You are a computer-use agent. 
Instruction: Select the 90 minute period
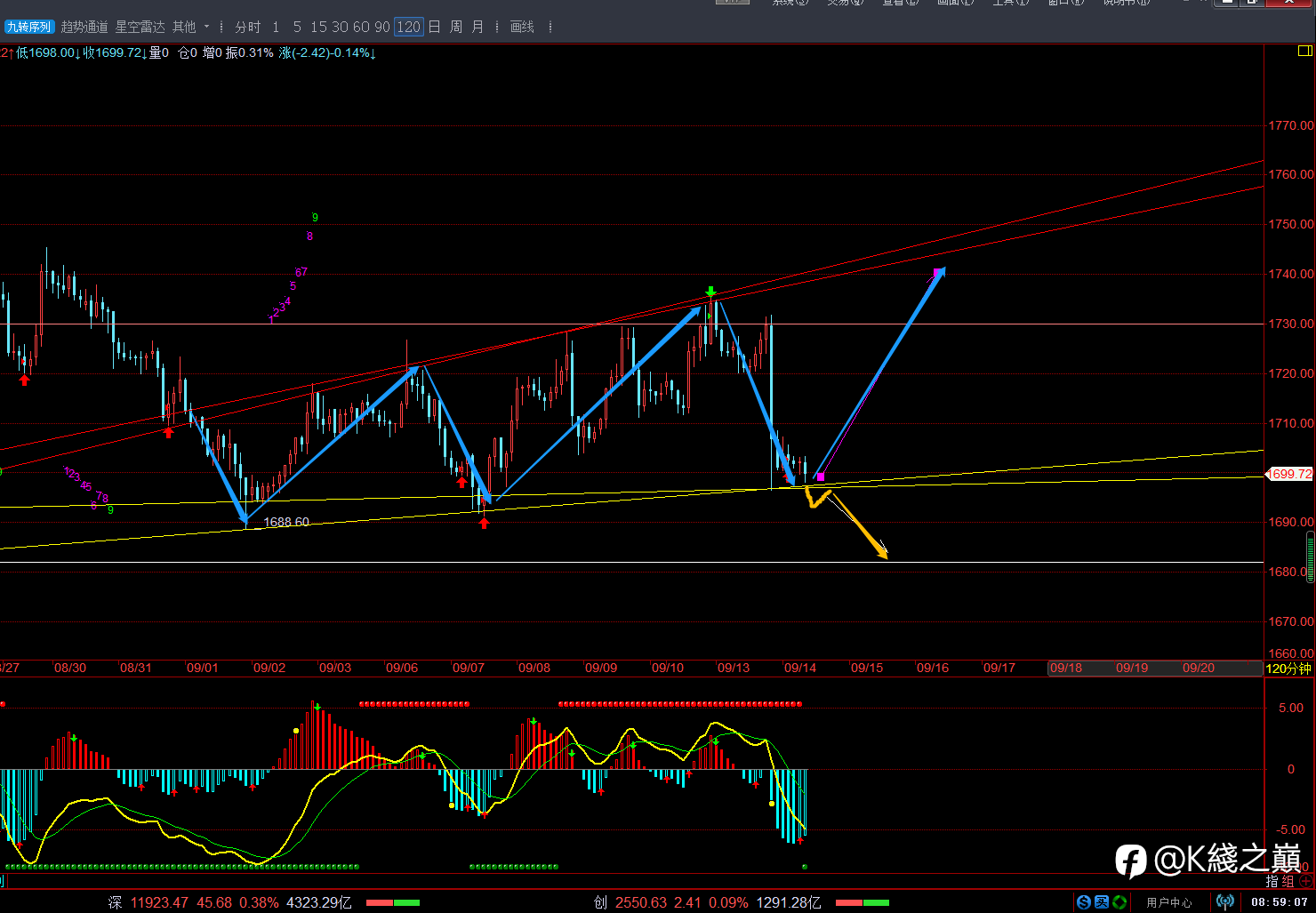(382, 27)
